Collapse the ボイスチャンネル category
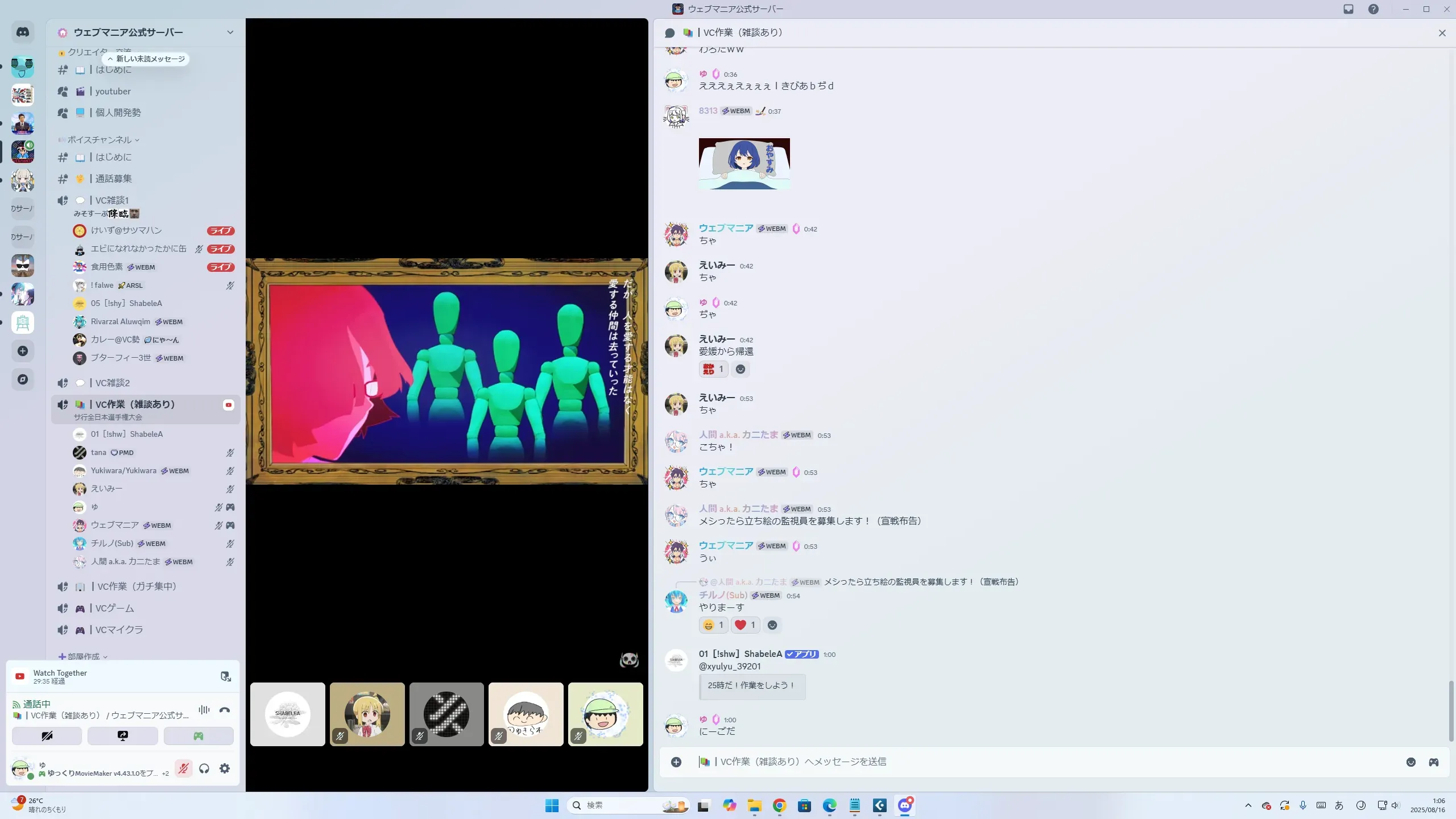This screenshot has height=819, width=1456. click(100, 140)
